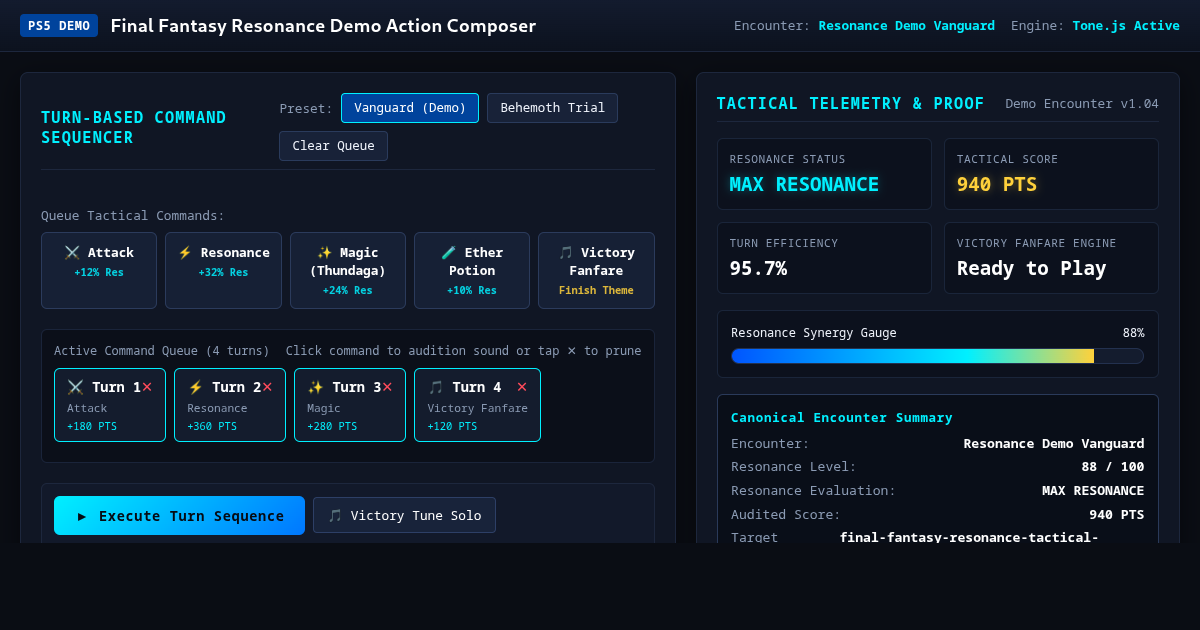
Task: Queue the Ether Potion command
Action: point(472,270)
